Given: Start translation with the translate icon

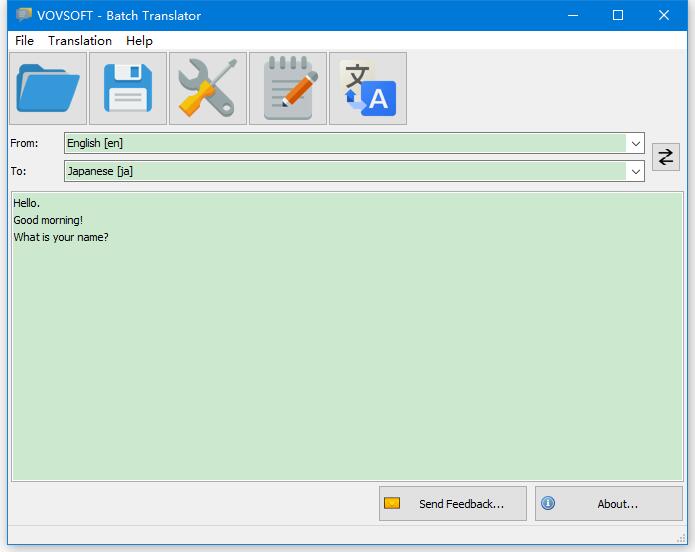Looking at the screenshot, I should [x=368, y=88].
